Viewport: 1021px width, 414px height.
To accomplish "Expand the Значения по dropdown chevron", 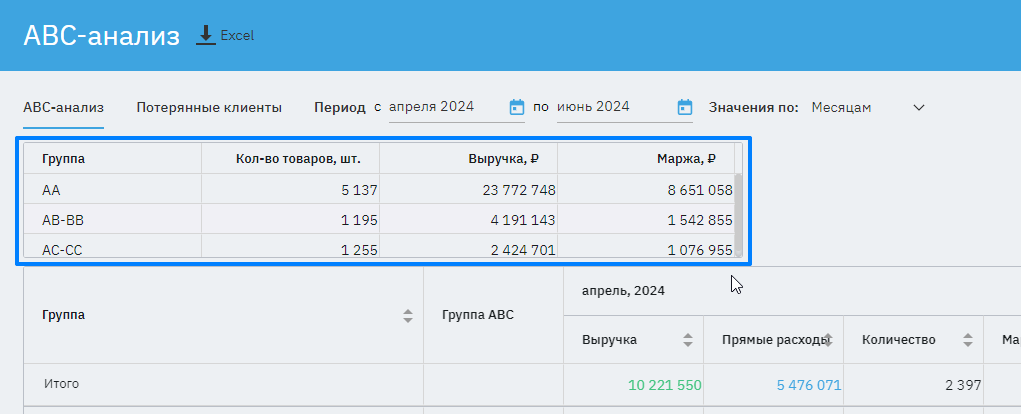I will click(919, 107).
